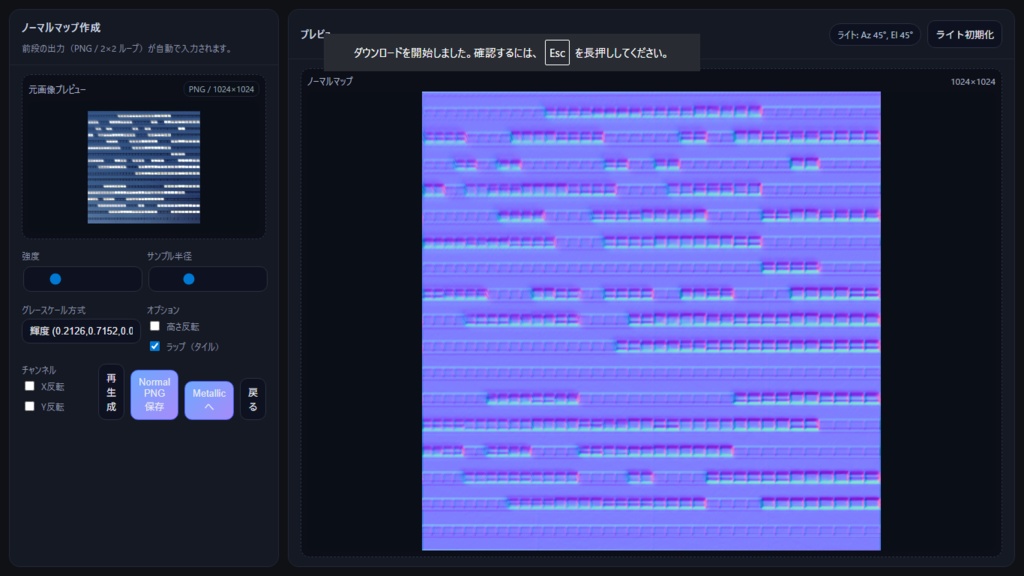Click the large normal map preview image

tap(651, 320)
